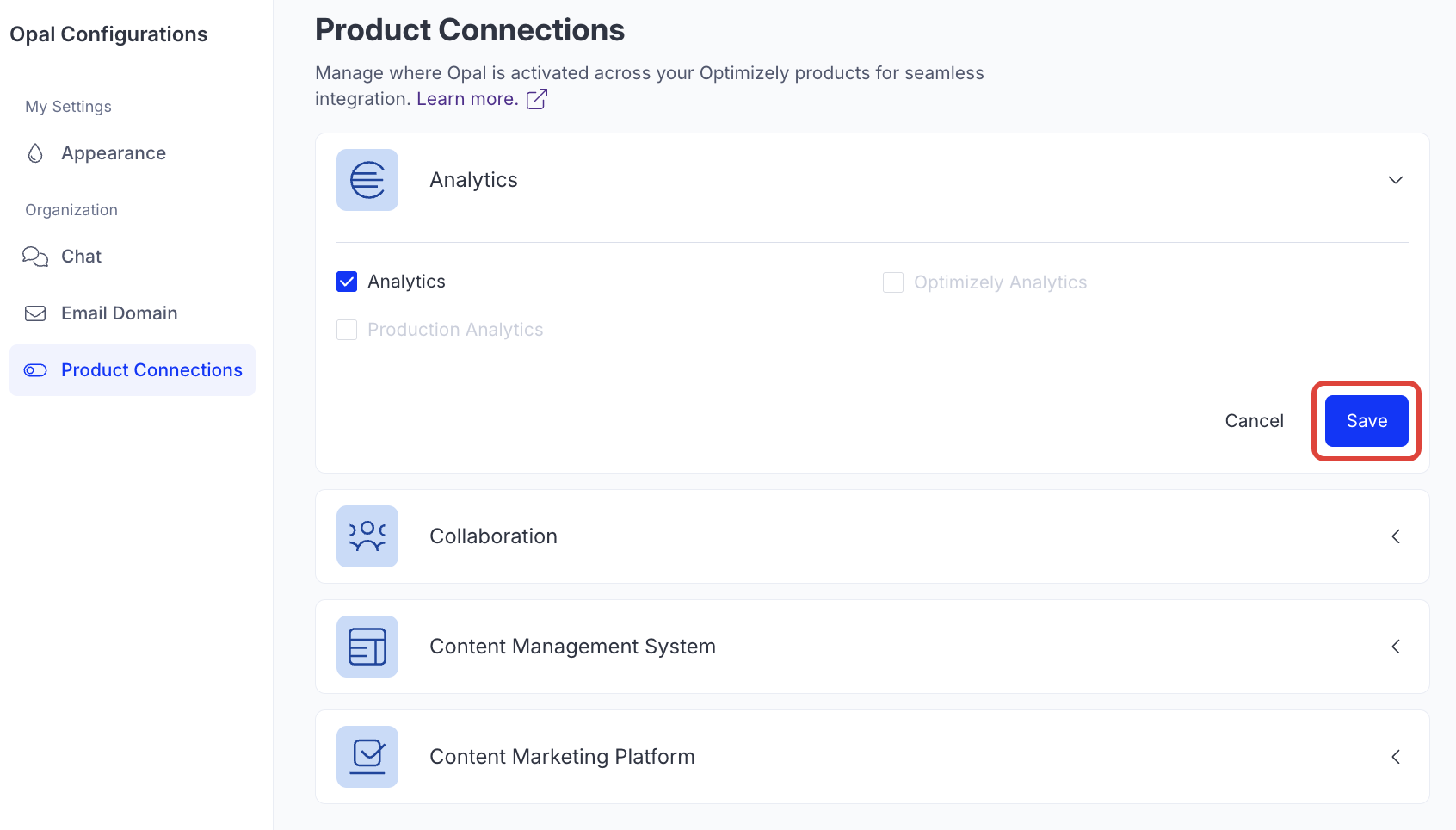1456x830 pixels.
Task: Cancel the Analytics changes
Action: pos(1254,421)
